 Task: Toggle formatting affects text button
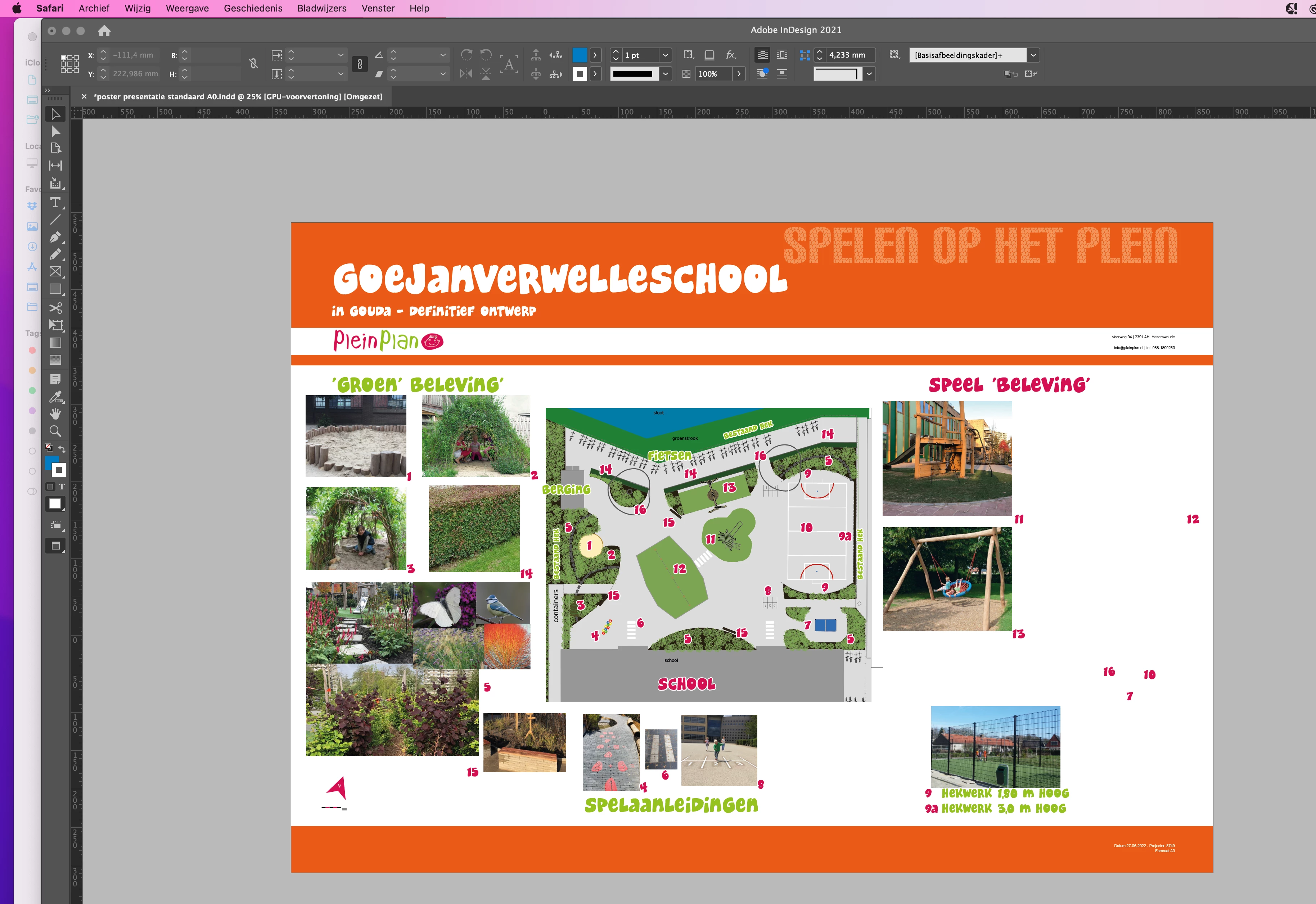pyautogui.click(x=62, y=487)
